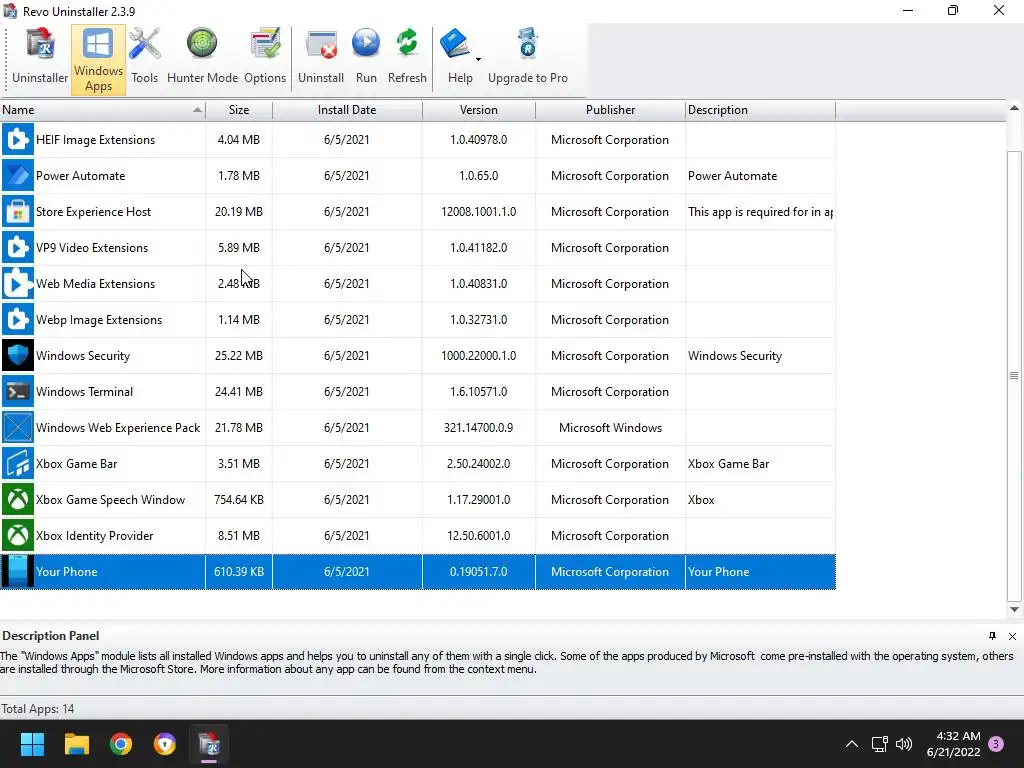Select the Power Automate app icon
Image resolution: width=1024 pixels, height=768 pixels.
click(x=18, y=176)
